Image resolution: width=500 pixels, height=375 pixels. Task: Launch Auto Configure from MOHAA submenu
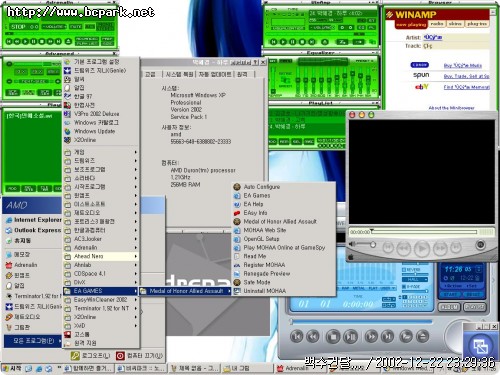(x=284, y=187)
